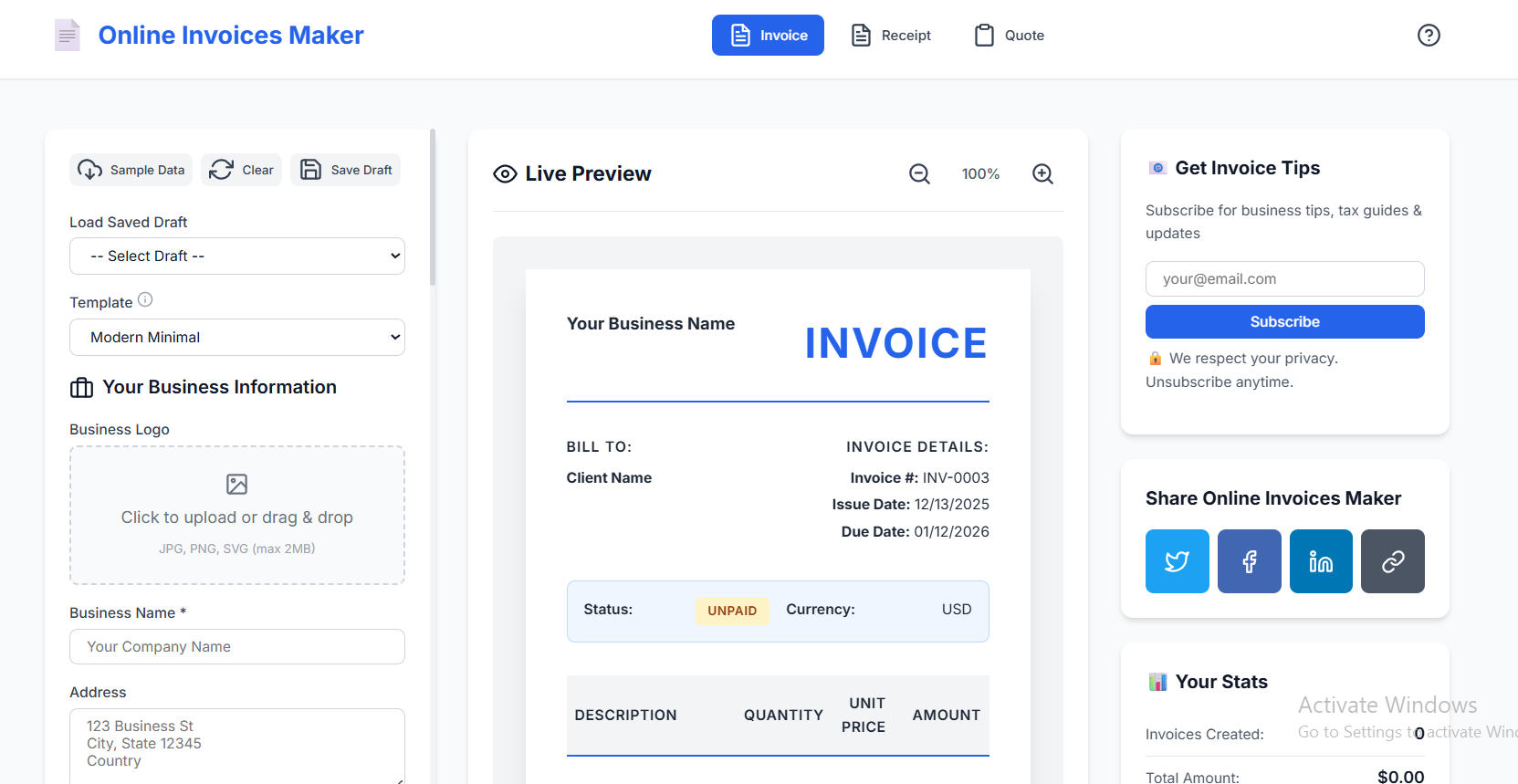Click Your Business Name in preview

[651, 324]
